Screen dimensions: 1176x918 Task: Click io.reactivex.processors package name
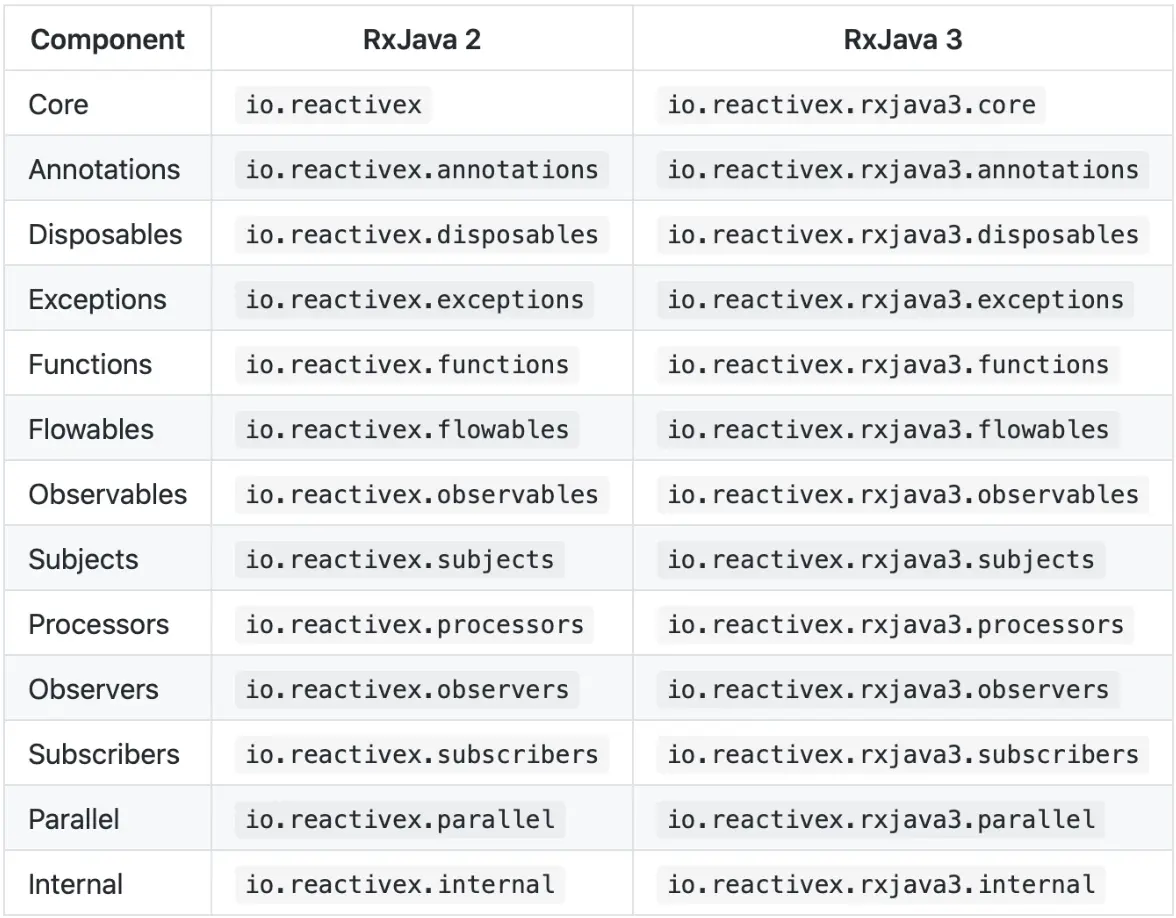tap(414, 625)
